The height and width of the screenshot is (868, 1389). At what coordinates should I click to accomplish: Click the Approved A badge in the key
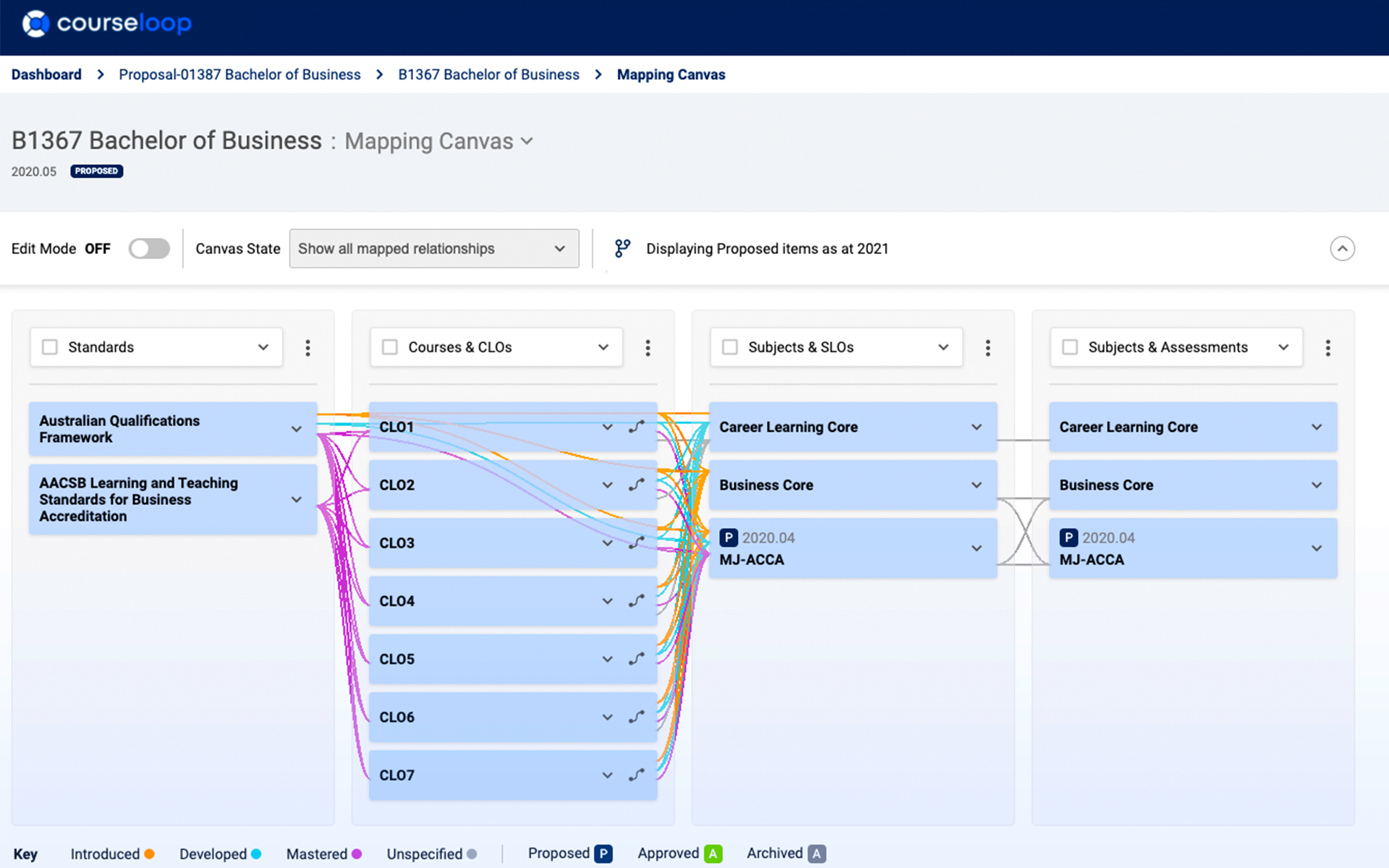point(713,854)
